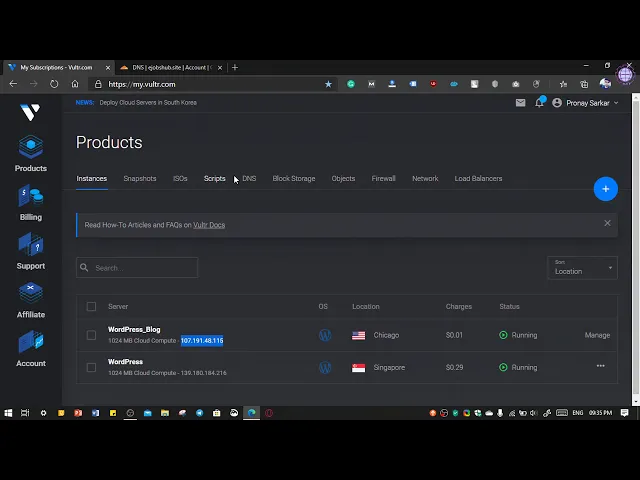Screen dimensions: 640x480
Task: Click the Vultr logo in sidebar
Action: (x=30, y=112)
